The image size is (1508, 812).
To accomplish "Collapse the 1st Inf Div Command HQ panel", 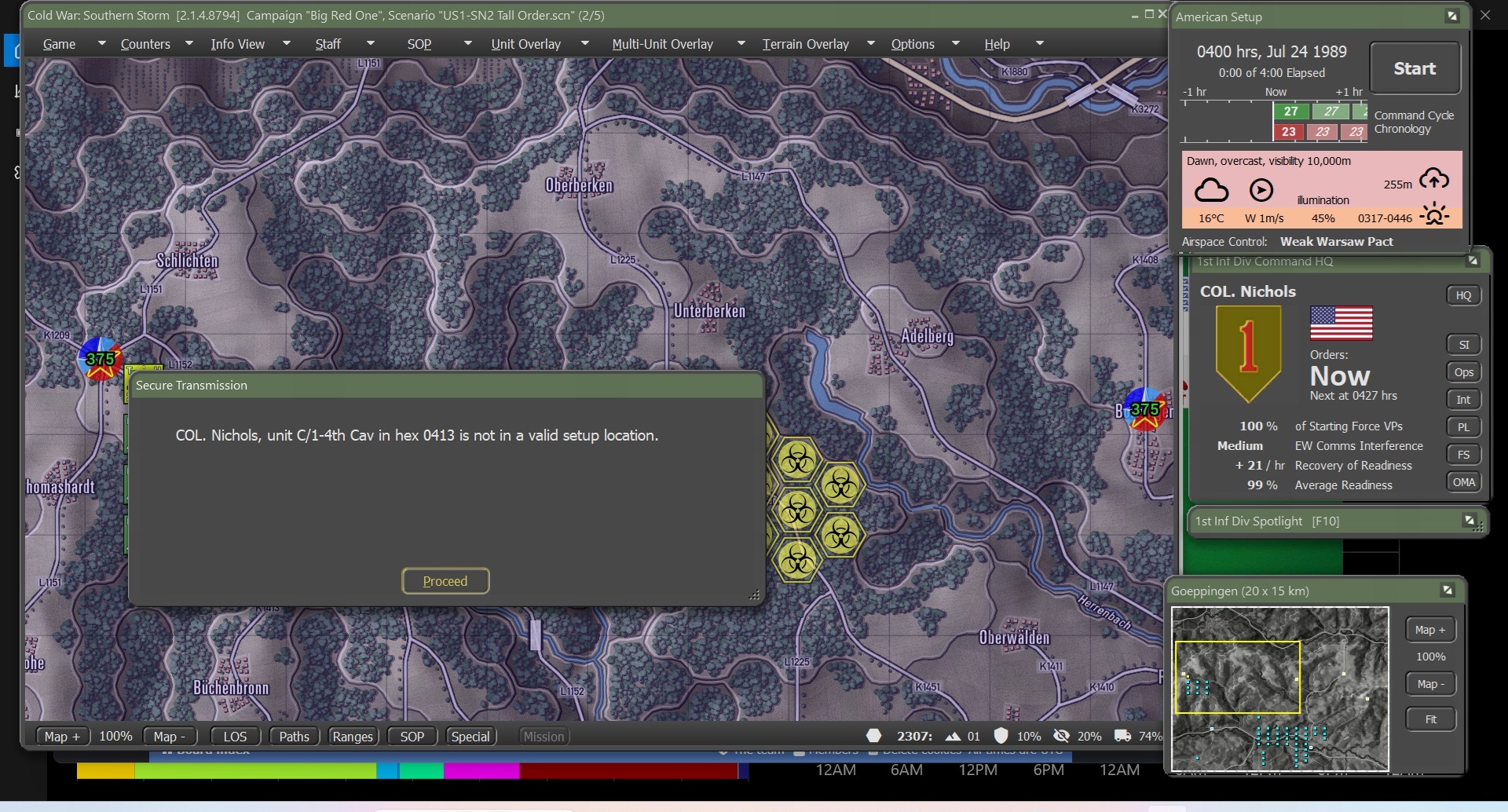I will 1473,261.
